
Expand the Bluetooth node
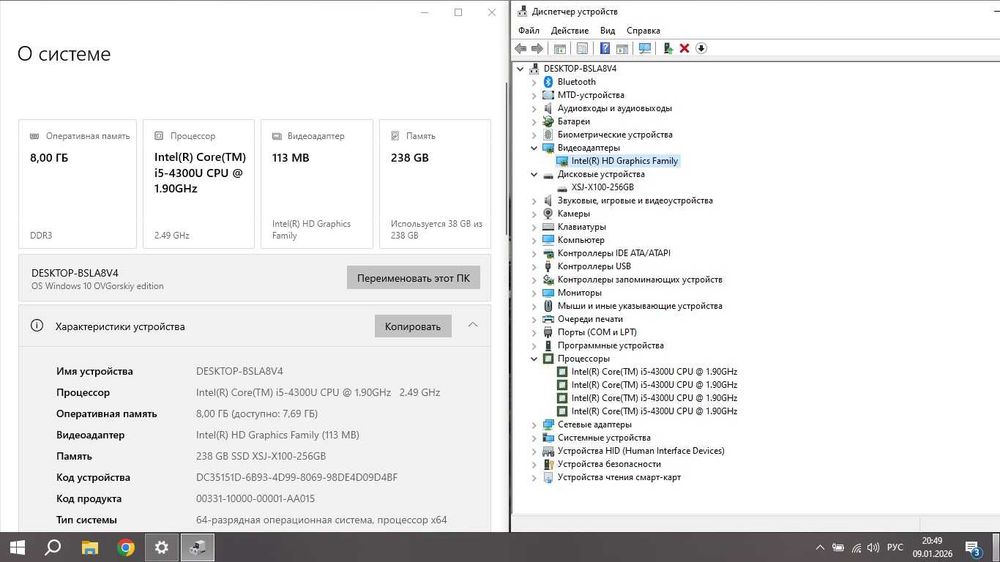(534, 82)
